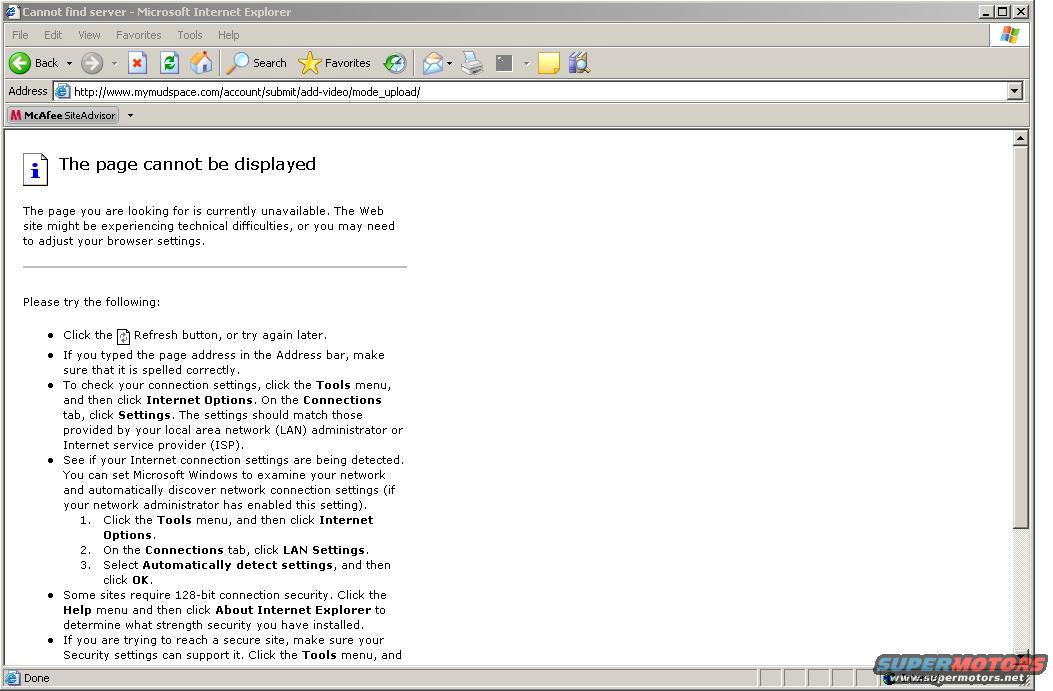Image resolution: width=1053 pixels, height=691 pixels.
Task: Expand the Mail dropdown arrow
Action: pyautogui.click(x=449, y=63)
